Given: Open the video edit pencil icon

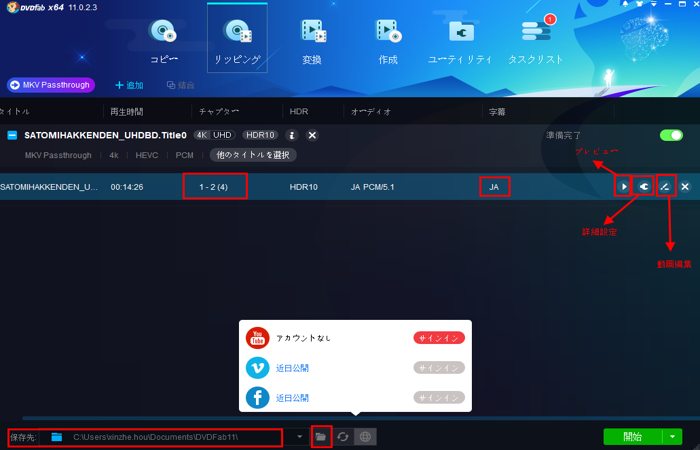Looking at the screenshot, I should click(x=665, y=187).
